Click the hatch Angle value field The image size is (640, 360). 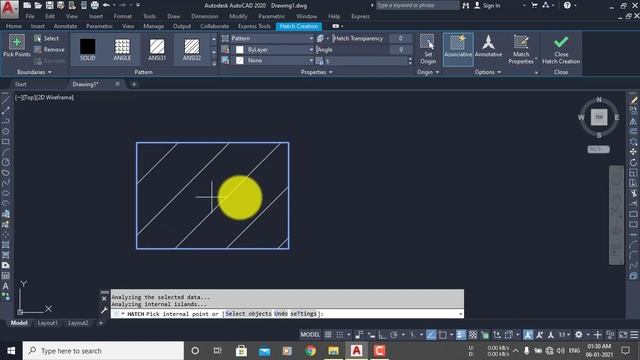point(400,50)
